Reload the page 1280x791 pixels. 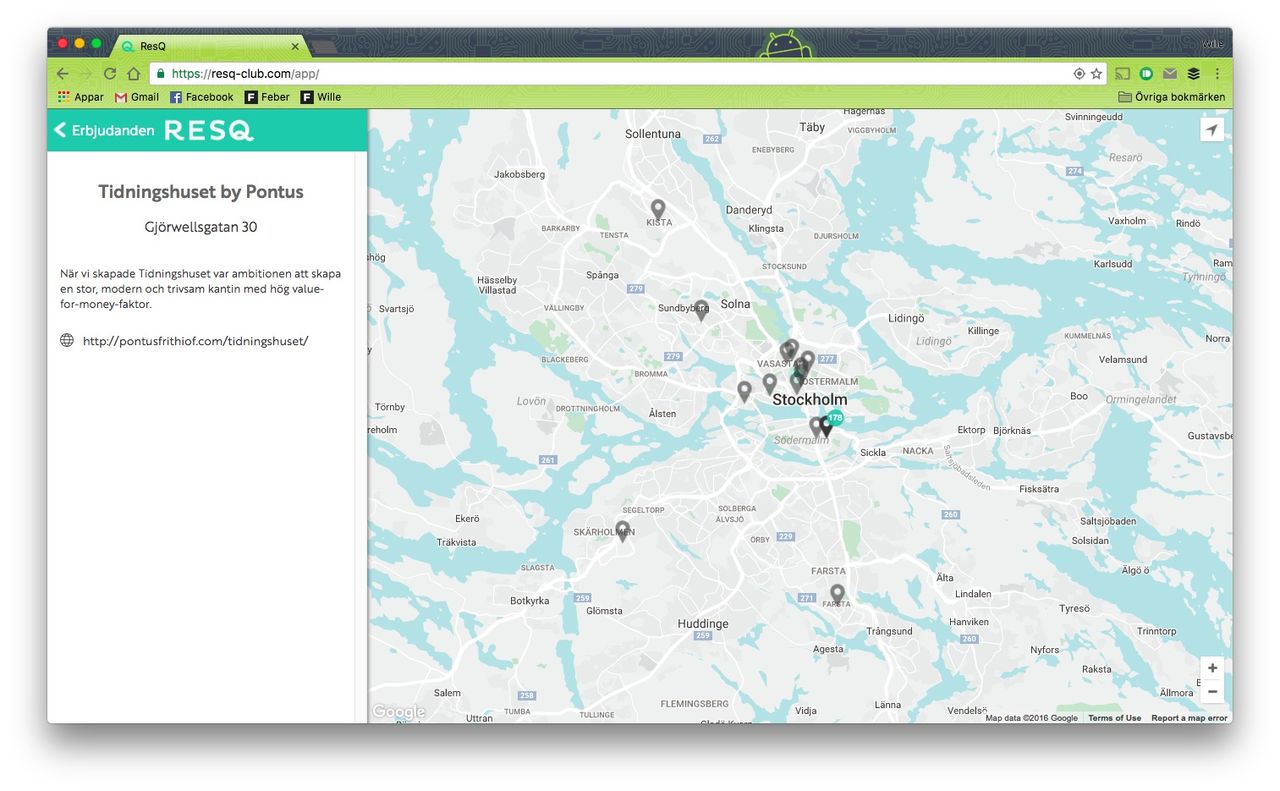click(110, 74)
